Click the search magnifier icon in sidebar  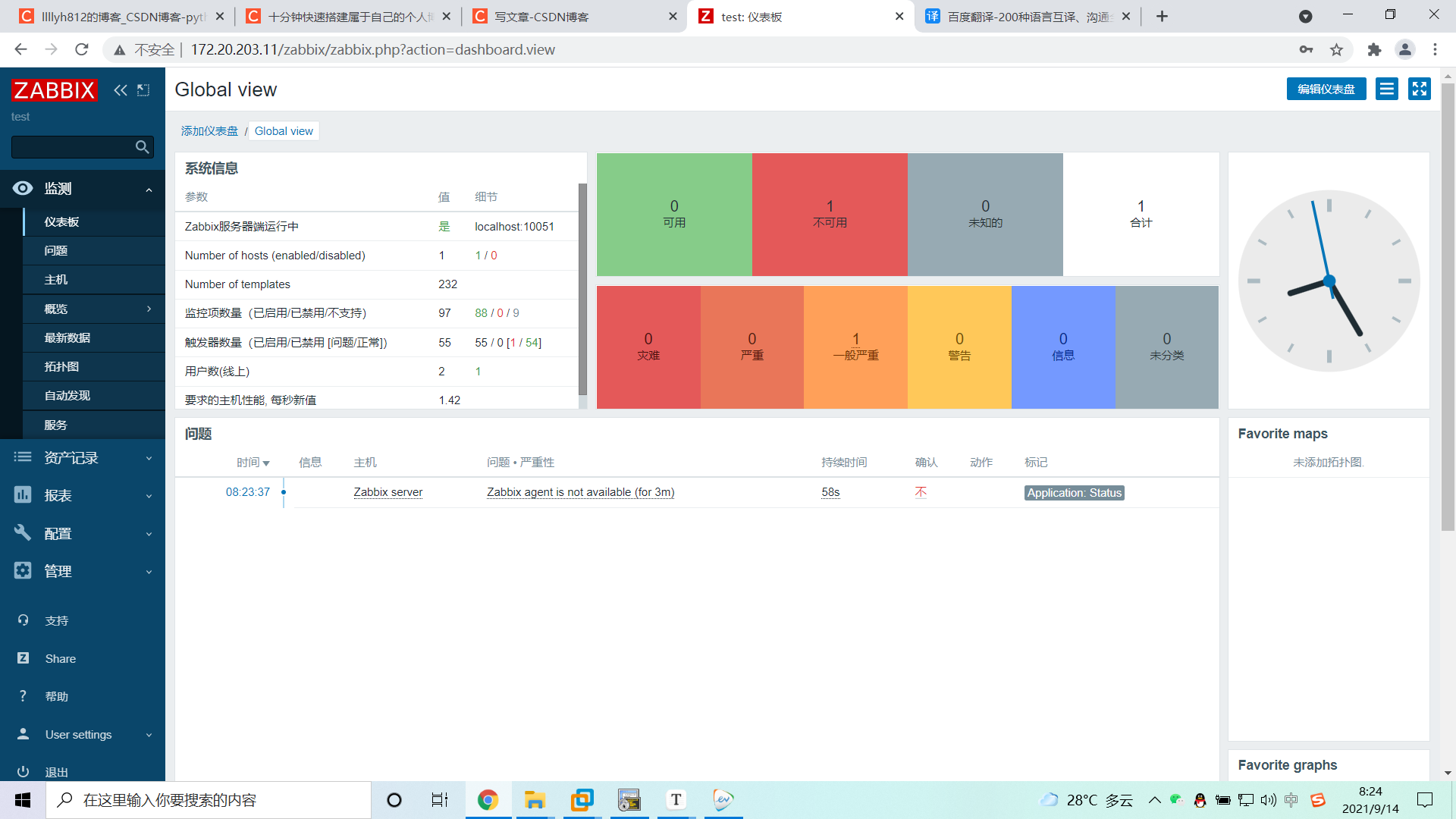coord(142,146)
